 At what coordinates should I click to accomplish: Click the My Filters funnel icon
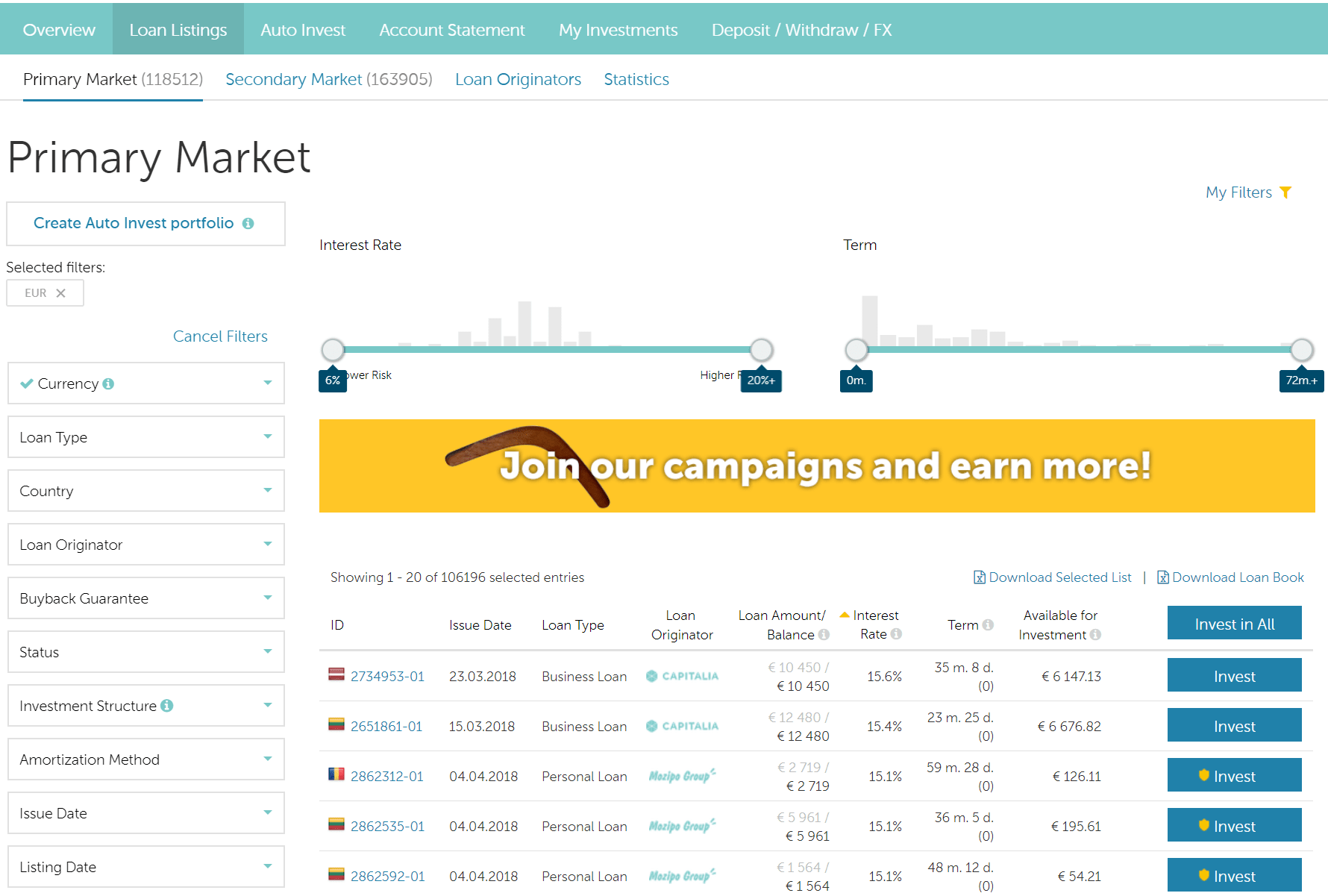[1285, 192]
